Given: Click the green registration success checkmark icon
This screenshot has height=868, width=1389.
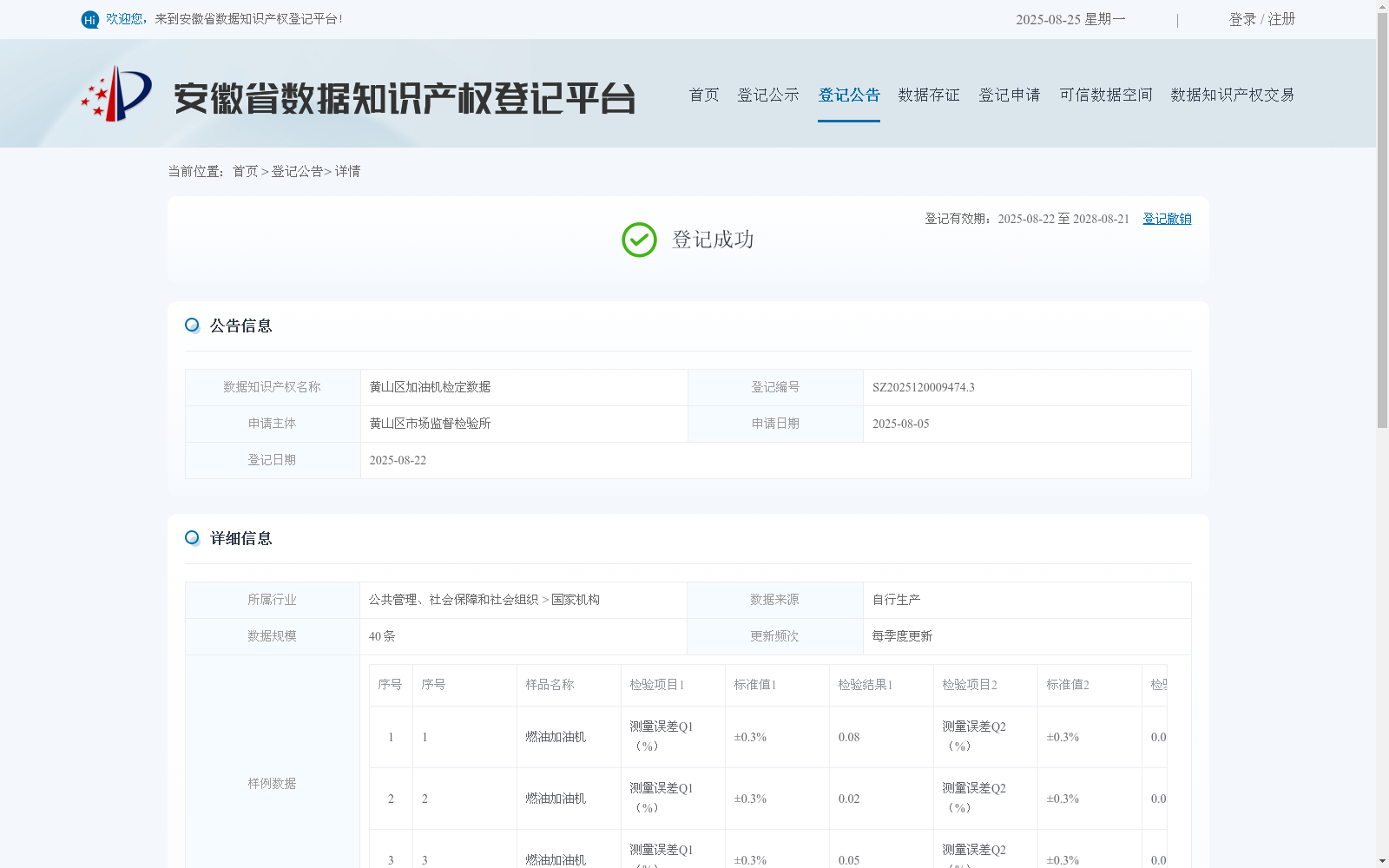Looking at the screenshot, I should coord(639,240).
